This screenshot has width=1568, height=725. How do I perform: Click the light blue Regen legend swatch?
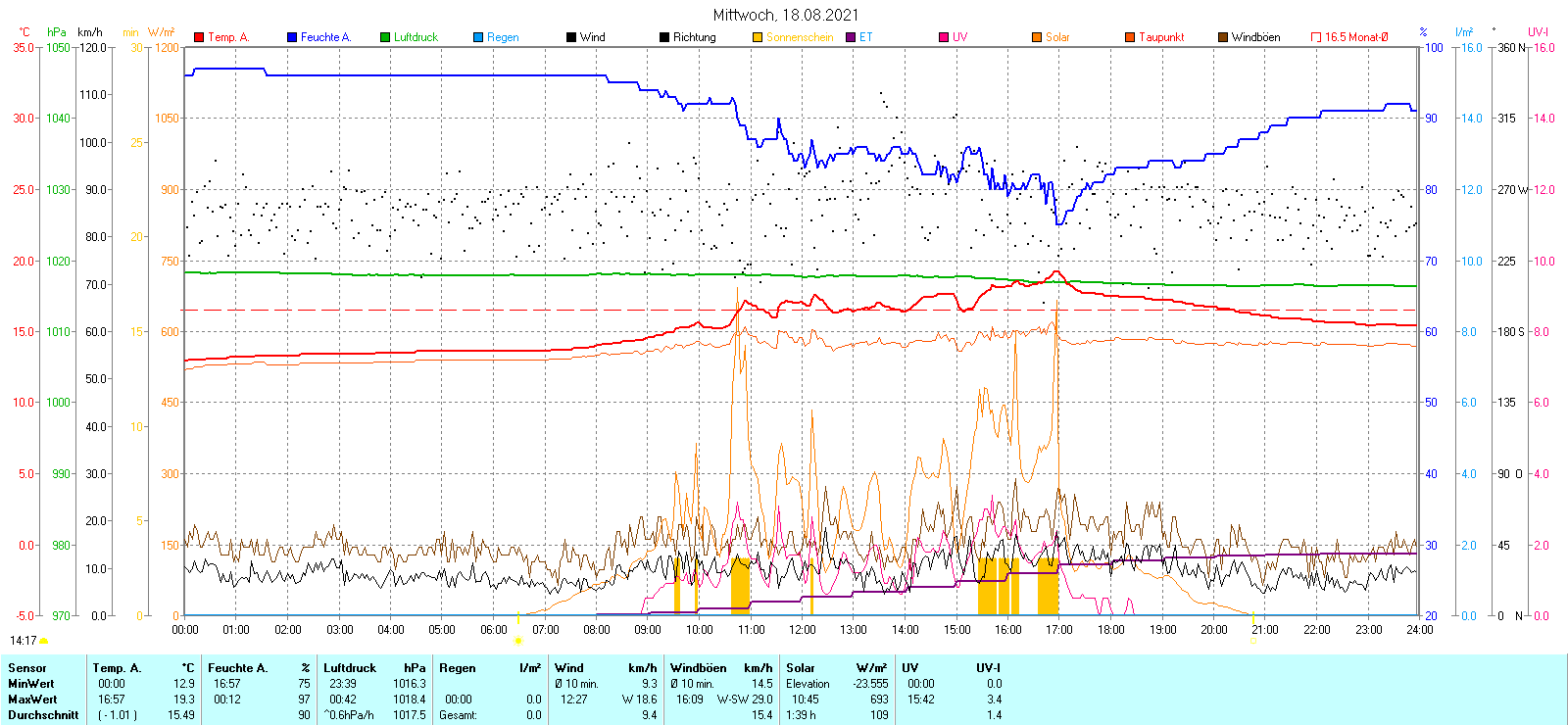(x=478, y=37)
